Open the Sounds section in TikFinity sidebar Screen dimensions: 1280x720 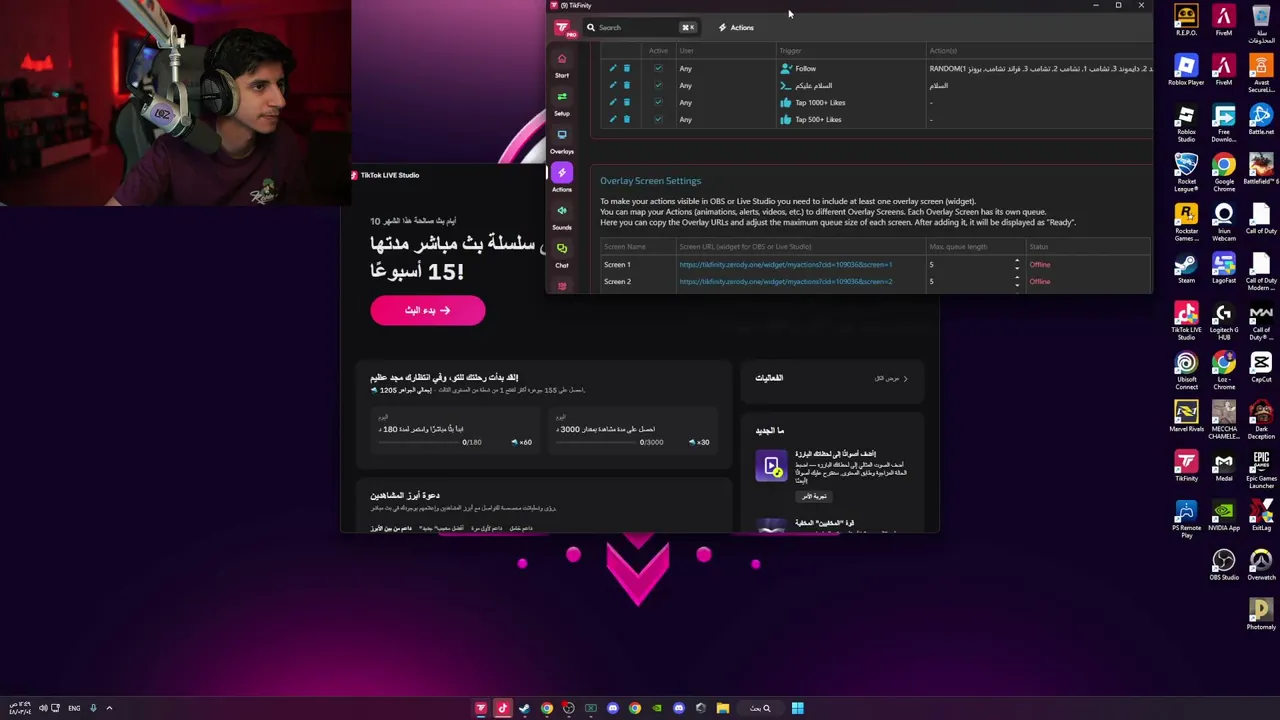point(562,217)
